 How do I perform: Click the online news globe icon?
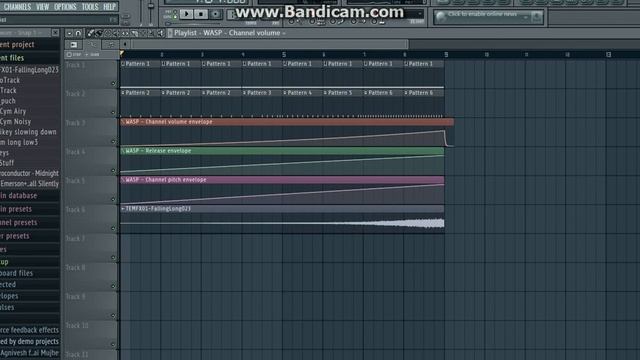pyautogui.click(x=441, y=17)
